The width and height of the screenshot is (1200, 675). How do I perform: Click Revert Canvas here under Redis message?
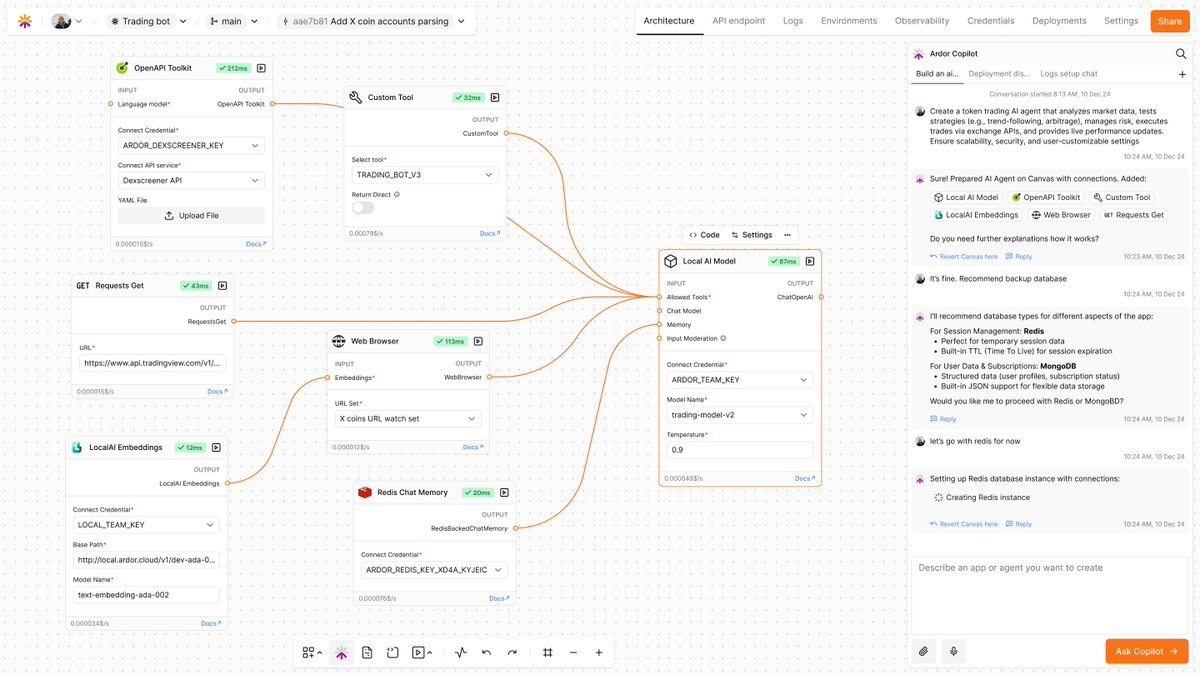(964, 524)
